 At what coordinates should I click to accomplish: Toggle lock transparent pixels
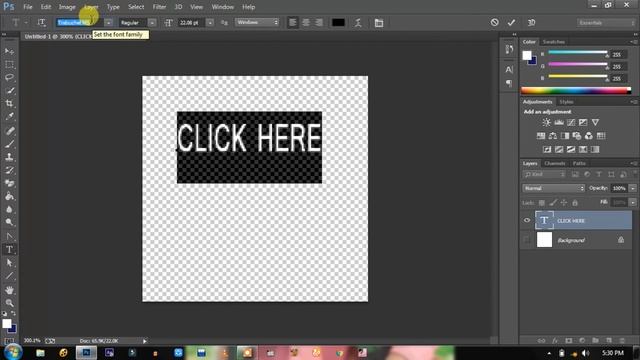[x=542, y=202]
